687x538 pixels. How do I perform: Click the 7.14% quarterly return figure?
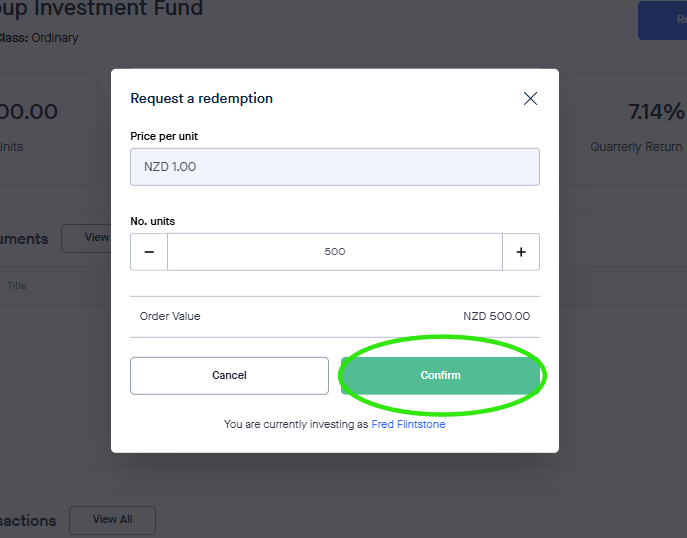pyautogui.click(x=655, y=111)
